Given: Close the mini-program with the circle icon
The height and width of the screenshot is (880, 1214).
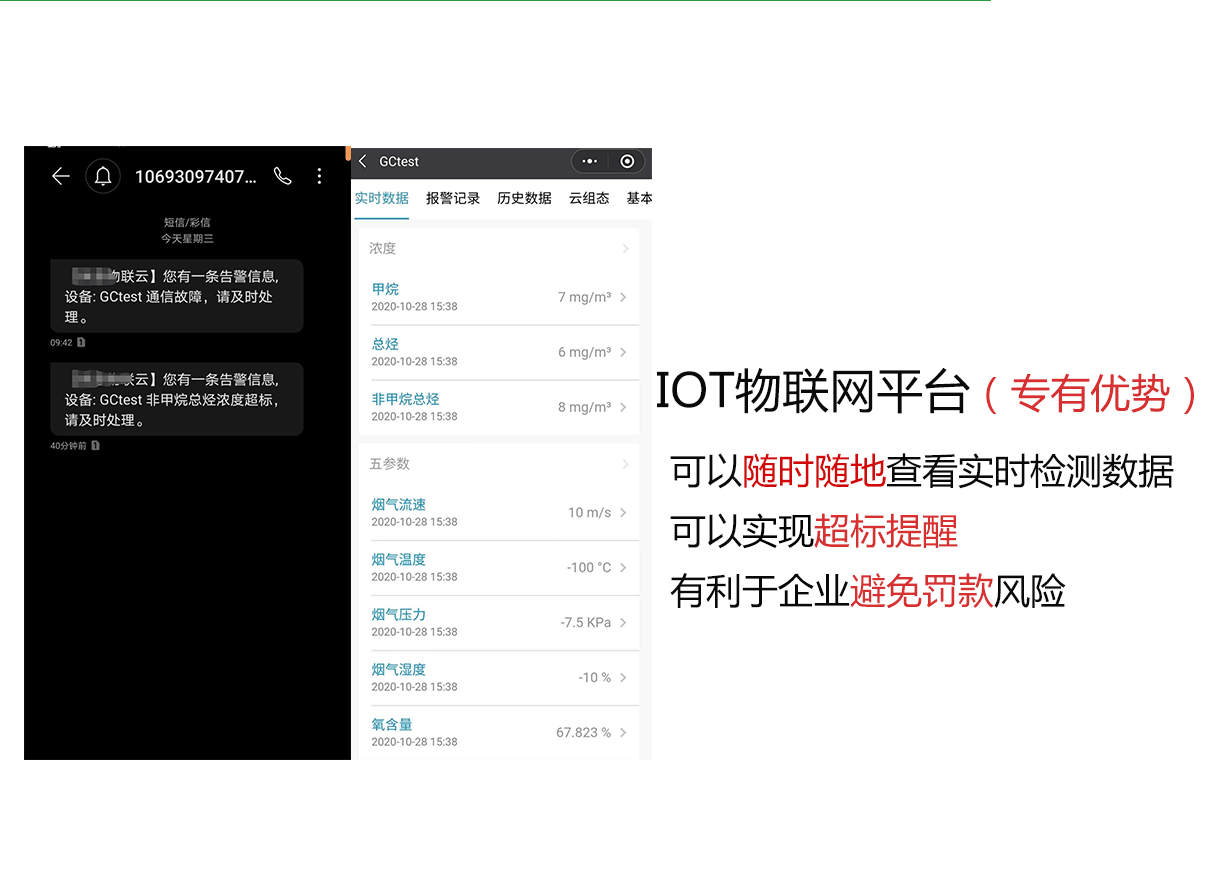Looking at the screenshot, I should (x=627, y=161).
